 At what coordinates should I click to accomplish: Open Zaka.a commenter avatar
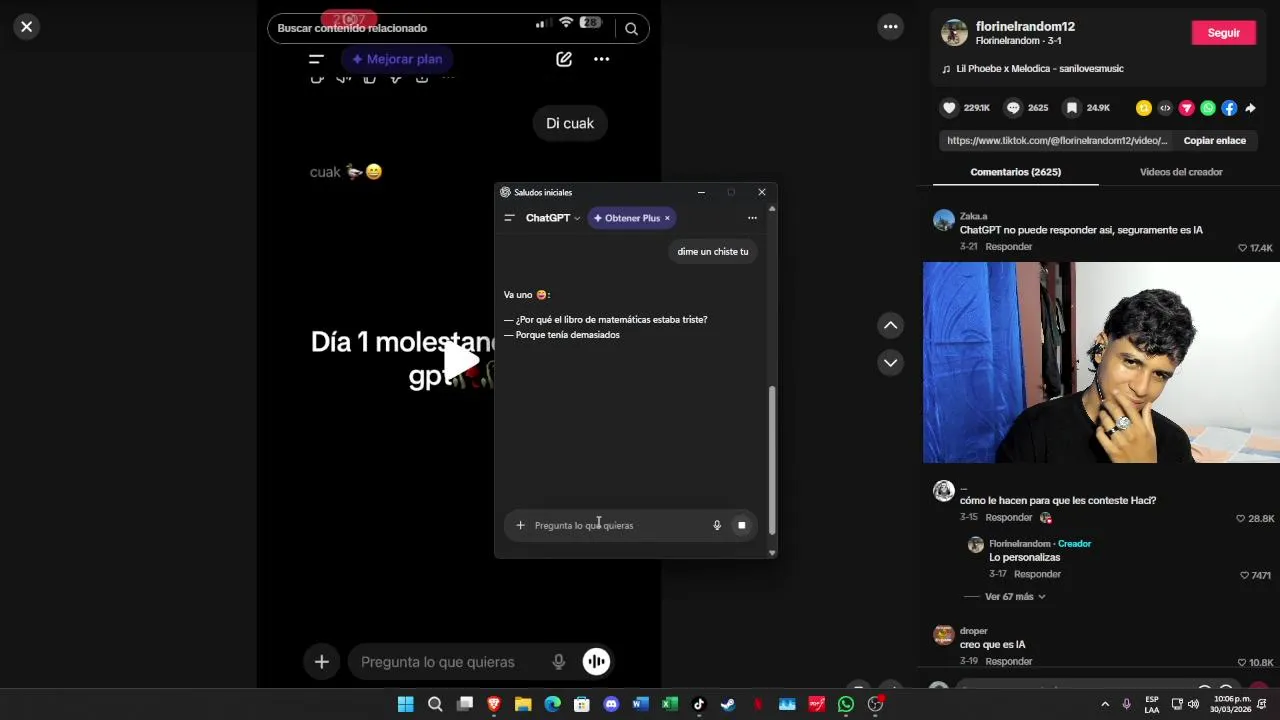(944, 220)
